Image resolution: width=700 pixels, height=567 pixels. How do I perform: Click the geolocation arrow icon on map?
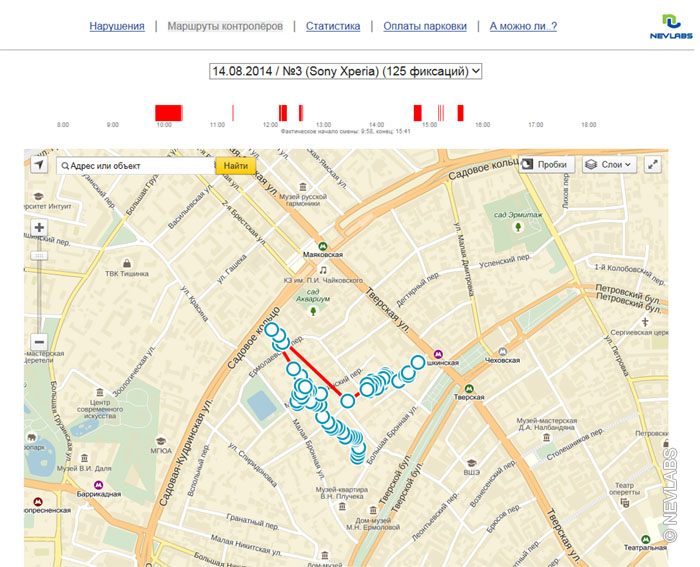[39, 165]
